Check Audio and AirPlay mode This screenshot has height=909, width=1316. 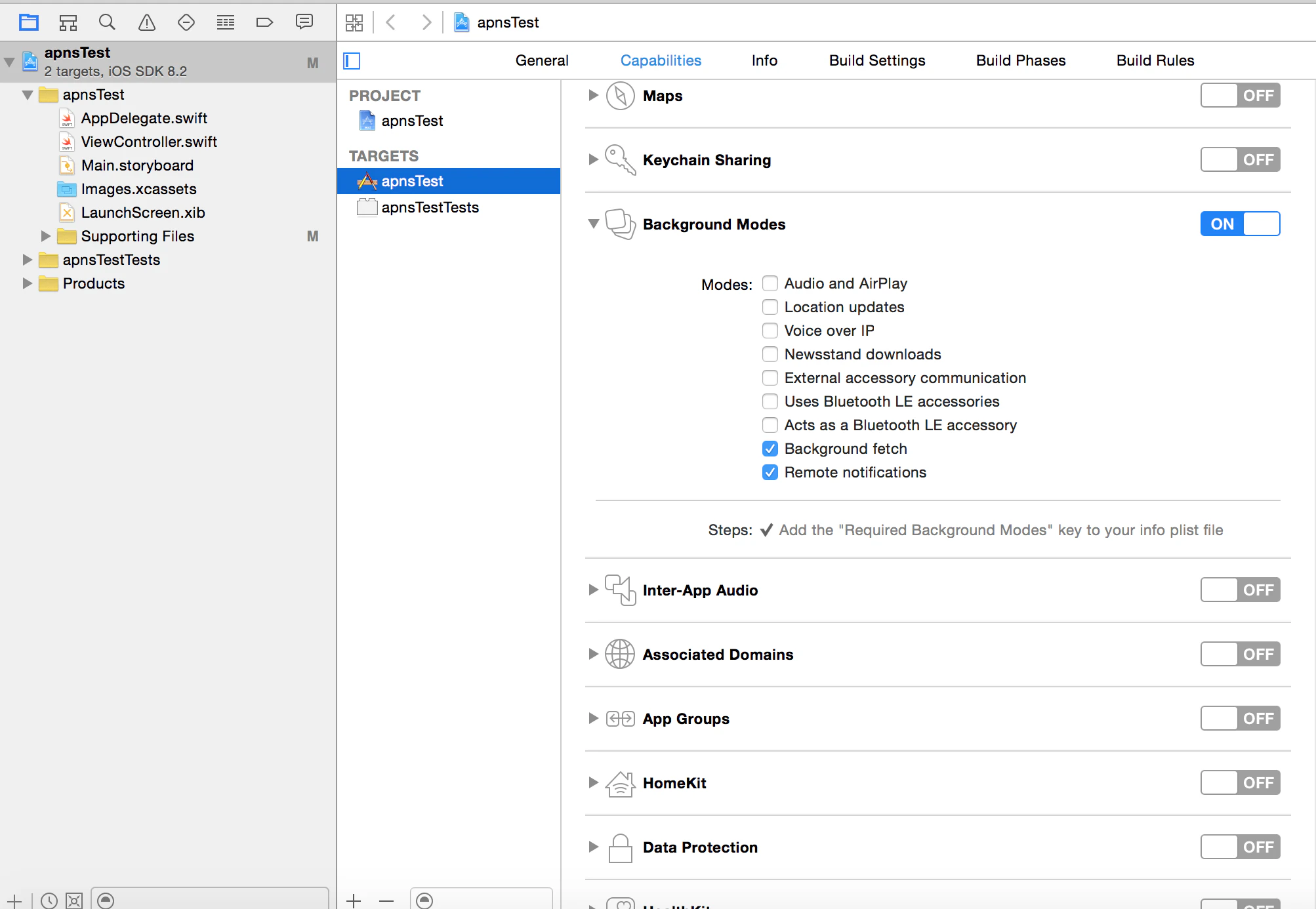(x=770, y=283)
